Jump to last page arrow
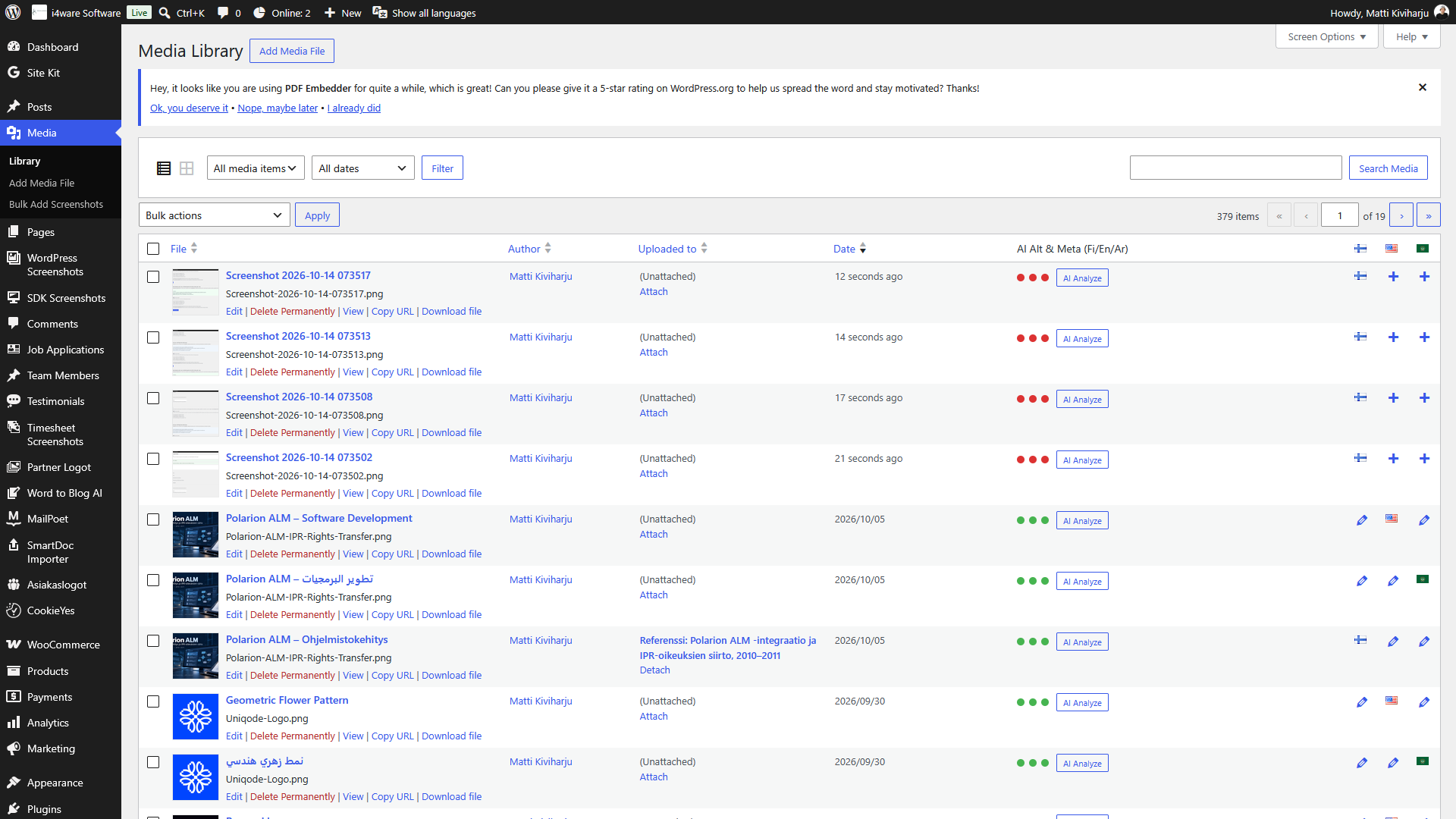 pyautogui.click(x=1429, y=215)
